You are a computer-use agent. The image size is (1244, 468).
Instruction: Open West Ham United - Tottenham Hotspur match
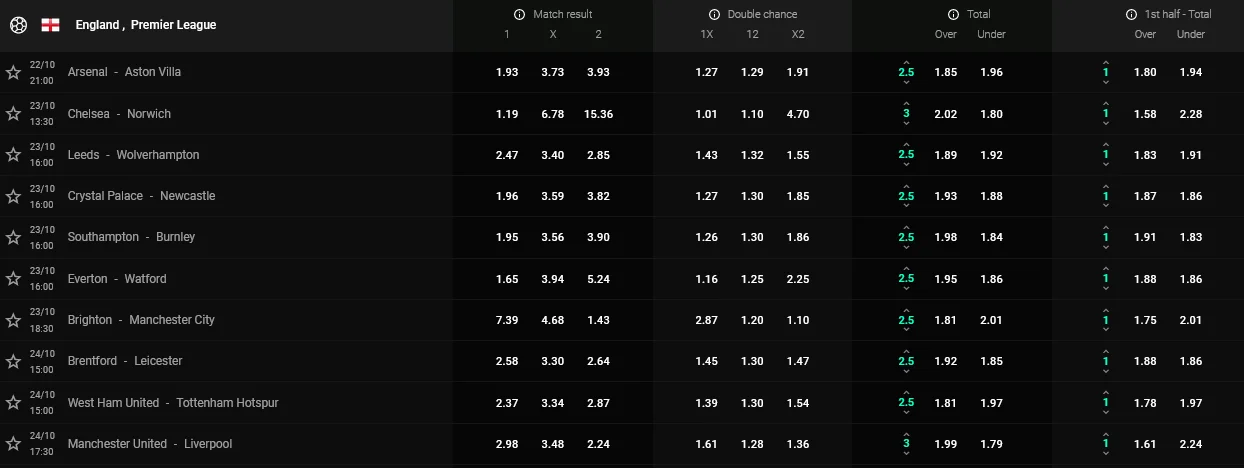point(173,403)
